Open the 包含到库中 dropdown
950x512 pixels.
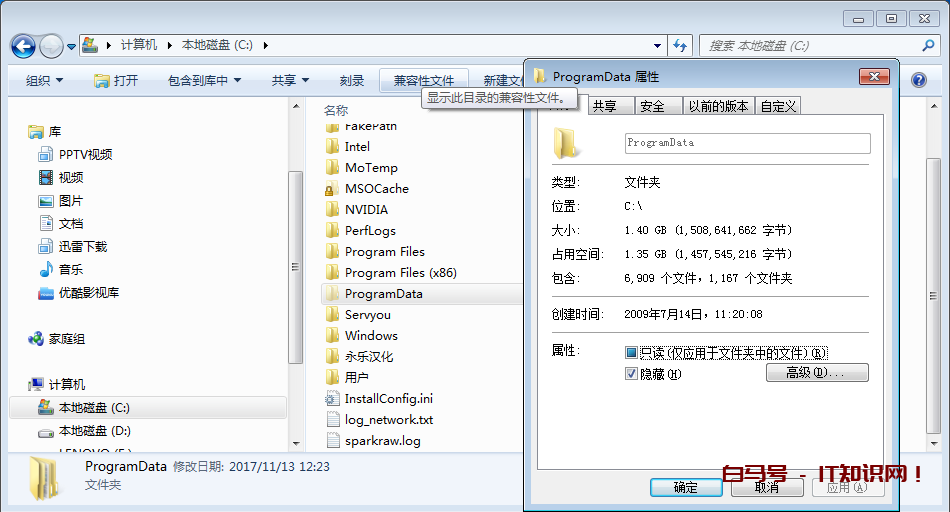click(204, 81)
